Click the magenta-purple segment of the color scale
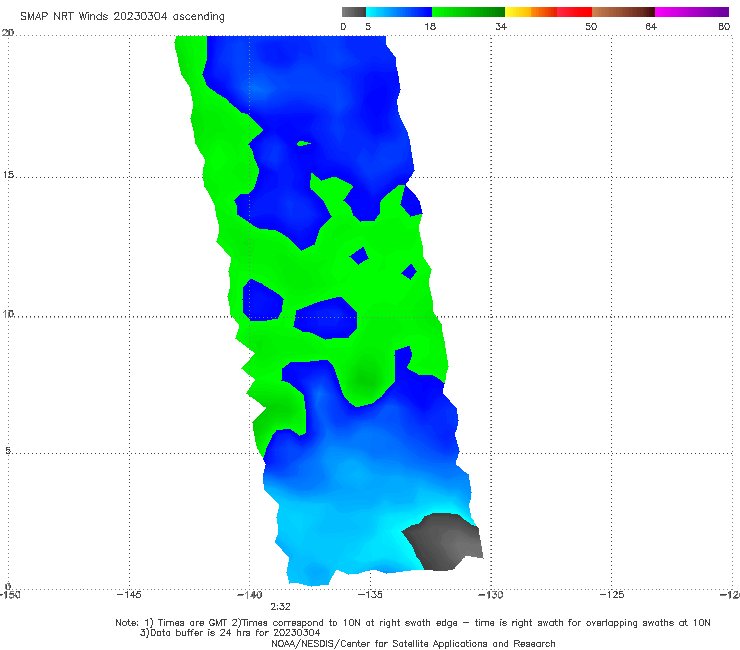 [692, 12]
